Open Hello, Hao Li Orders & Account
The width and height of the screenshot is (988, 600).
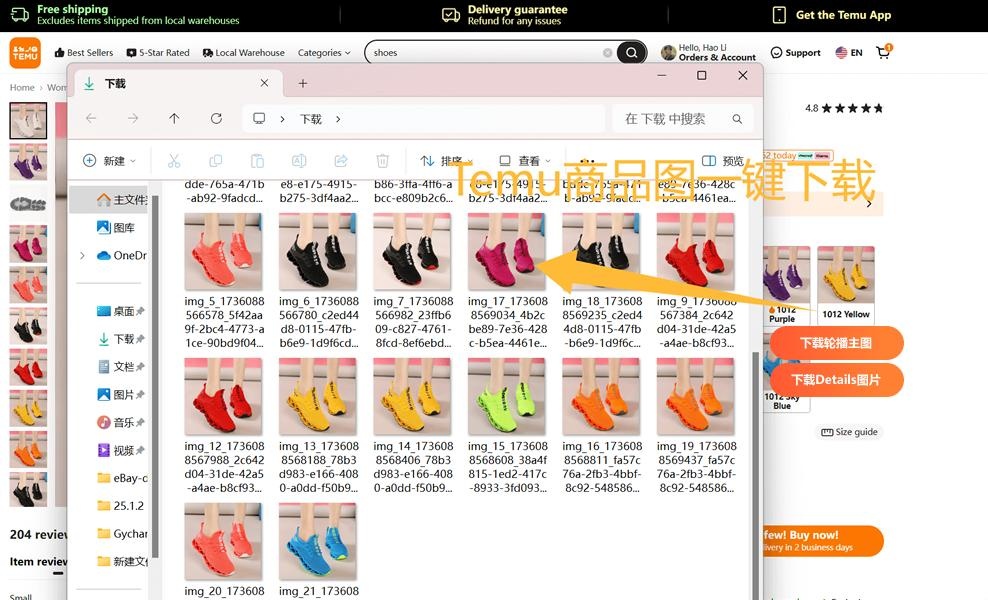pos(708,52)
